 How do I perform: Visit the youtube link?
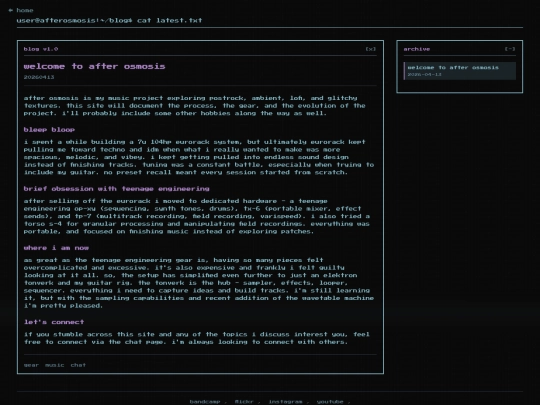click(x=330, y=402)
